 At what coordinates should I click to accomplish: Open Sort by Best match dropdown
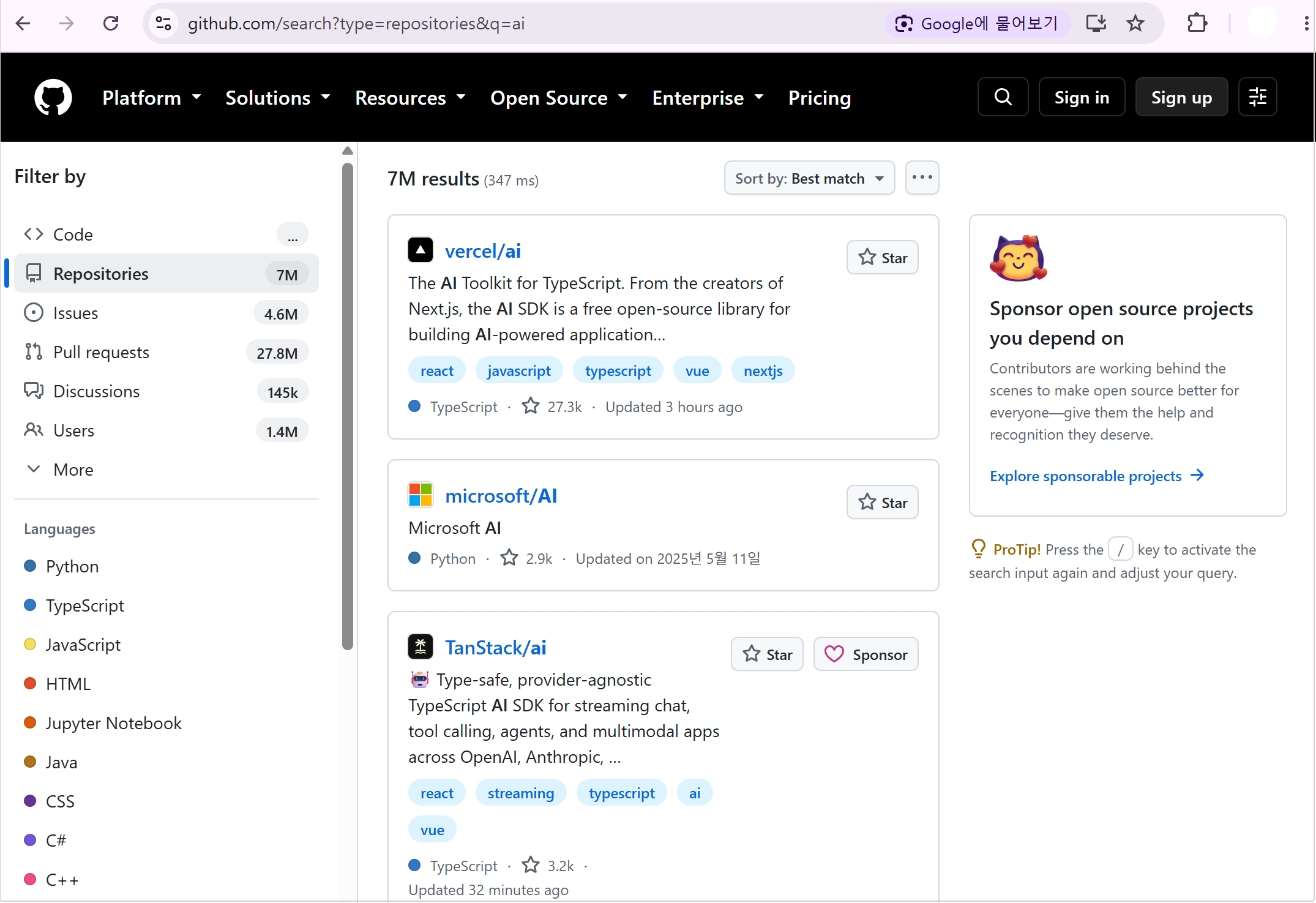pos(809,178)
